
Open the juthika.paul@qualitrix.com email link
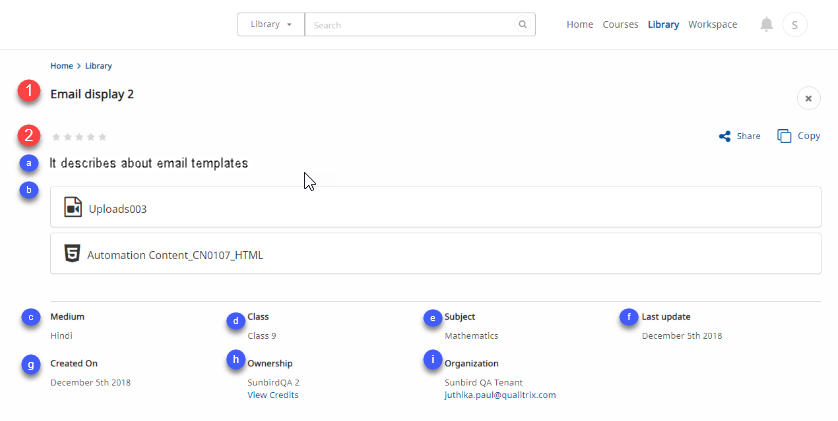(500, 395)
